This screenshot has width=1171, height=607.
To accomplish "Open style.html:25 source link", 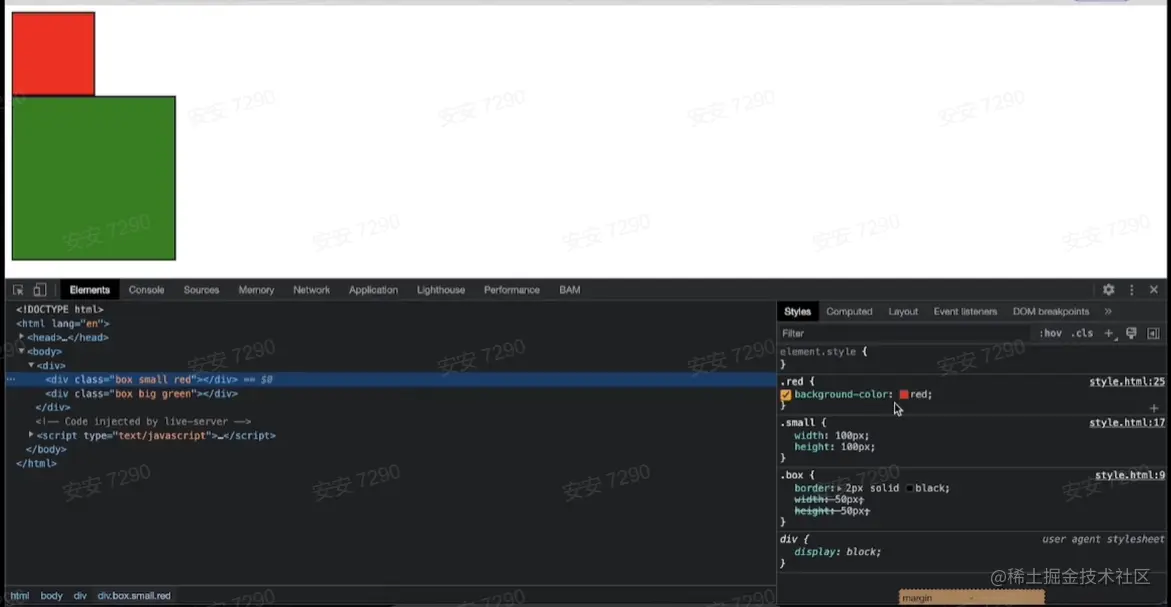I will tap(1126, 382).
